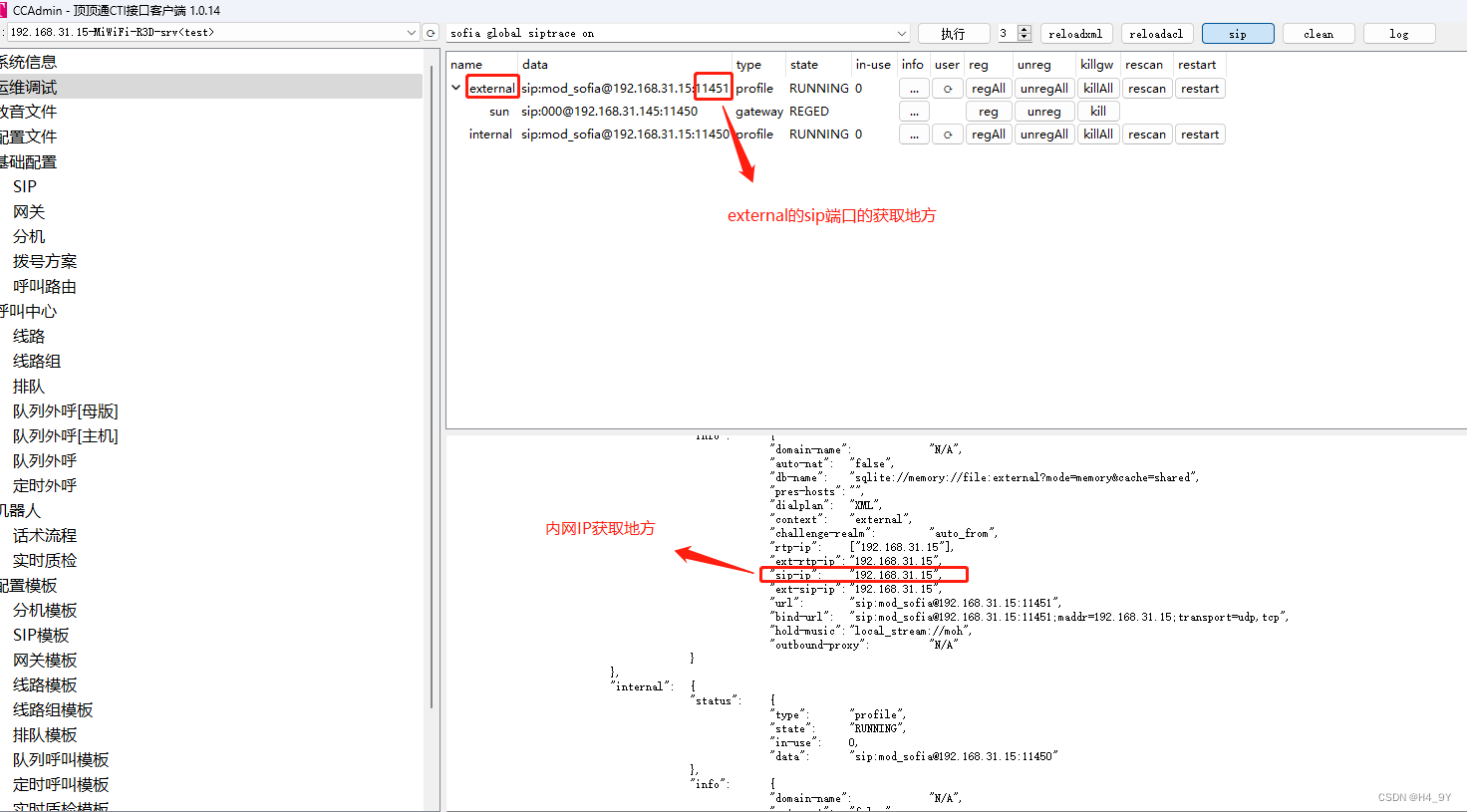Select the log toolbar button
This screenshot has width=1467, height=812.
[x=1399, y=33]
